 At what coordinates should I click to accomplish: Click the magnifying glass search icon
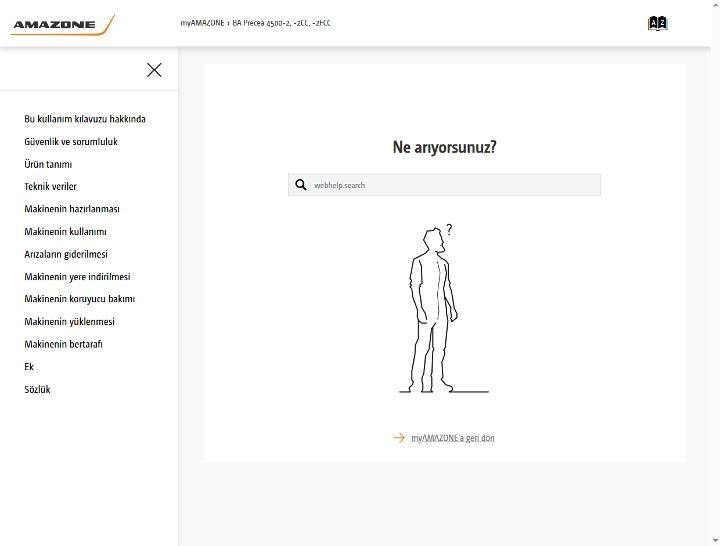coord(301,185)
